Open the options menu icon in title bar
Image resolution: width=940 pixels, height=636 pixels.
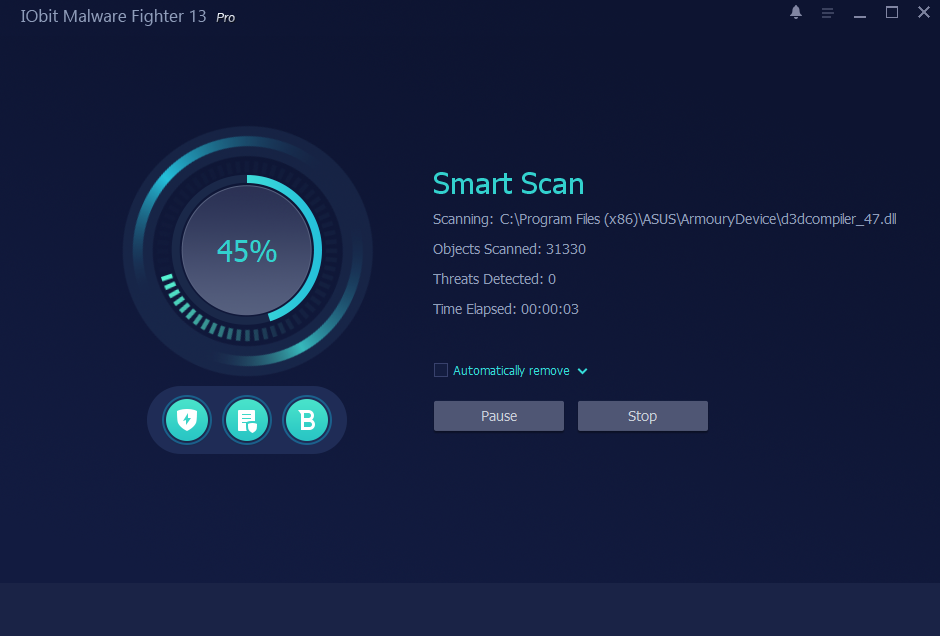[827, 13]
